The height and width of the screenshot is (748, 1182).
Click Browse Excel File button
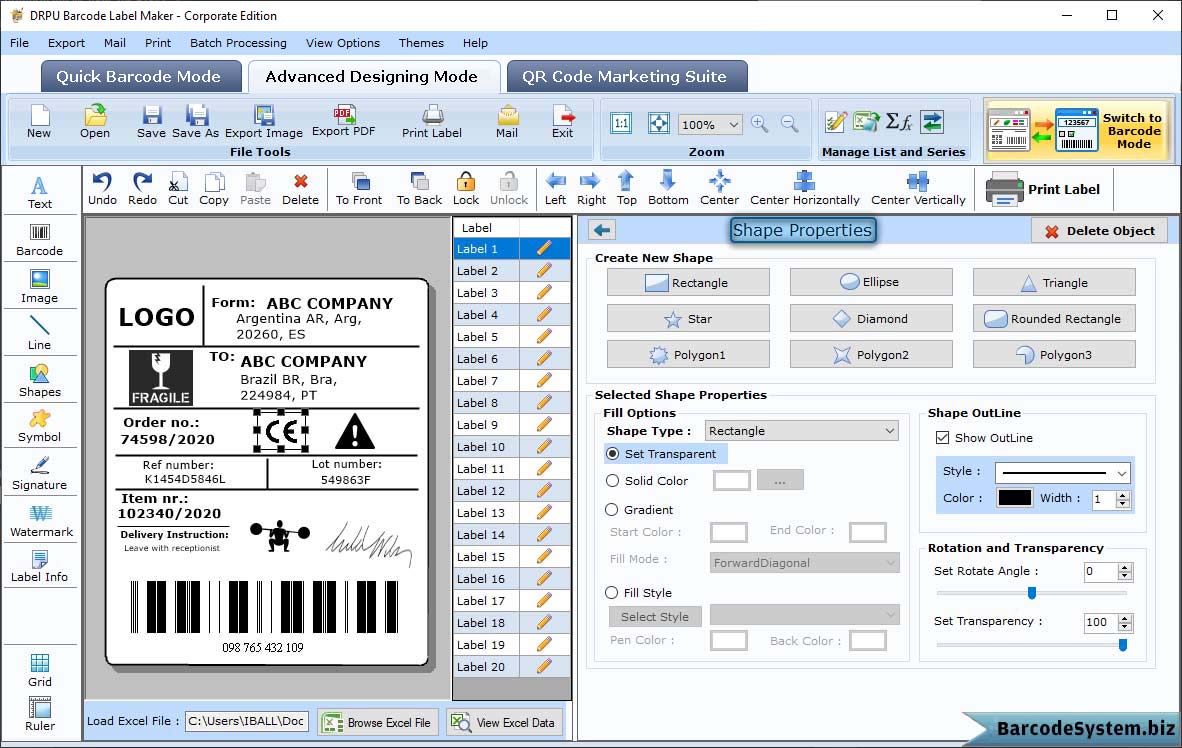click(377, 722)
